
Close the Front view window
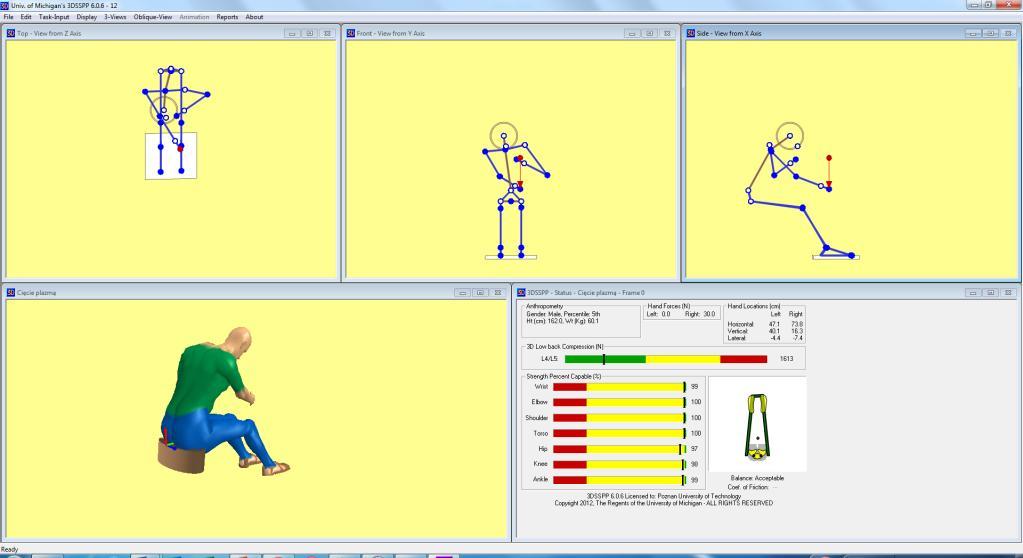pyautogui.click(x=667, y=33)
